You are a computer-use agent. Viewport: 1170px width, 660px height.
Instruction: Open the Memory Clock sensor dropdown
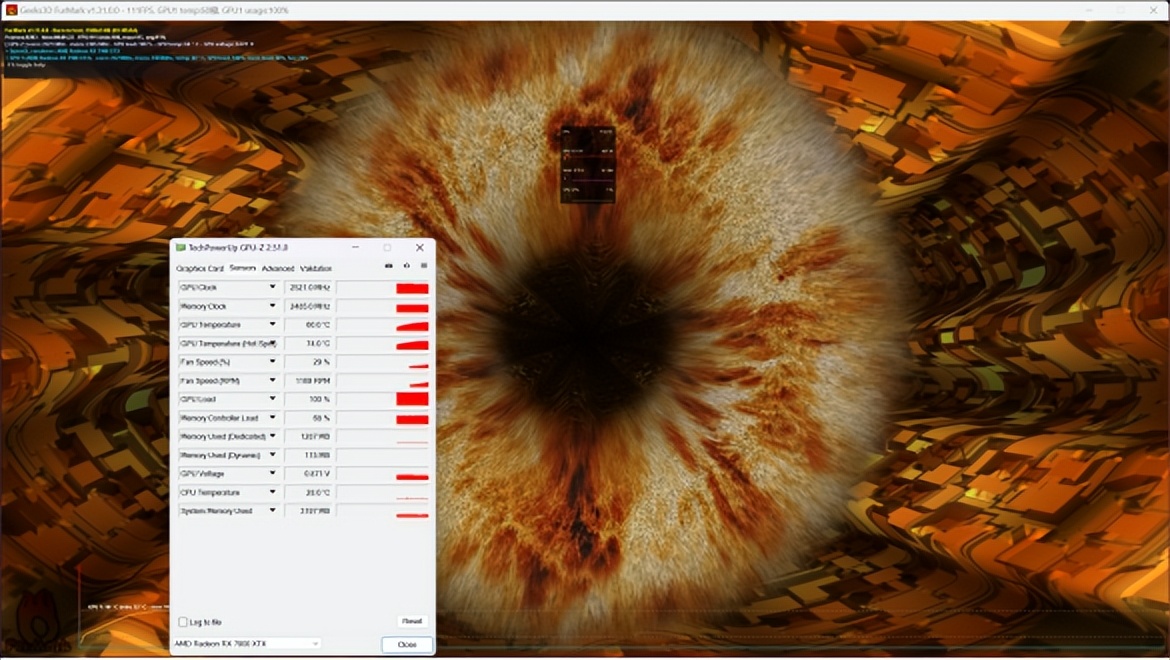pos(272,306)
